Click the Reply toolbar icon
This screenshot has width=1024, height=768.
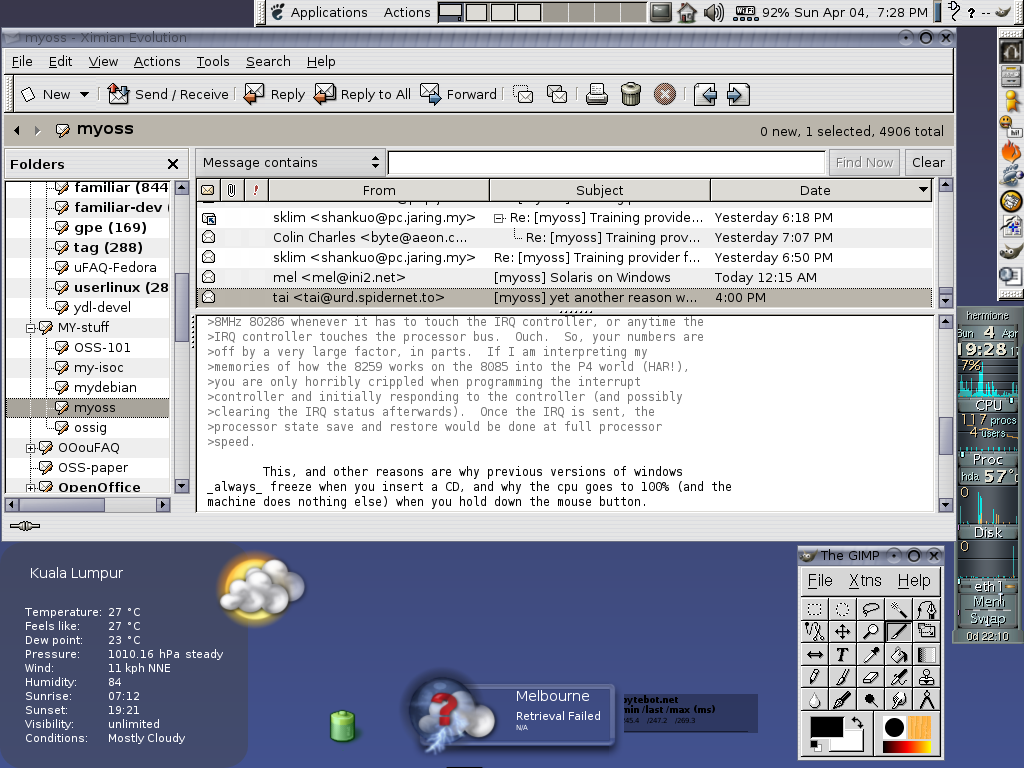click(254, 94)
